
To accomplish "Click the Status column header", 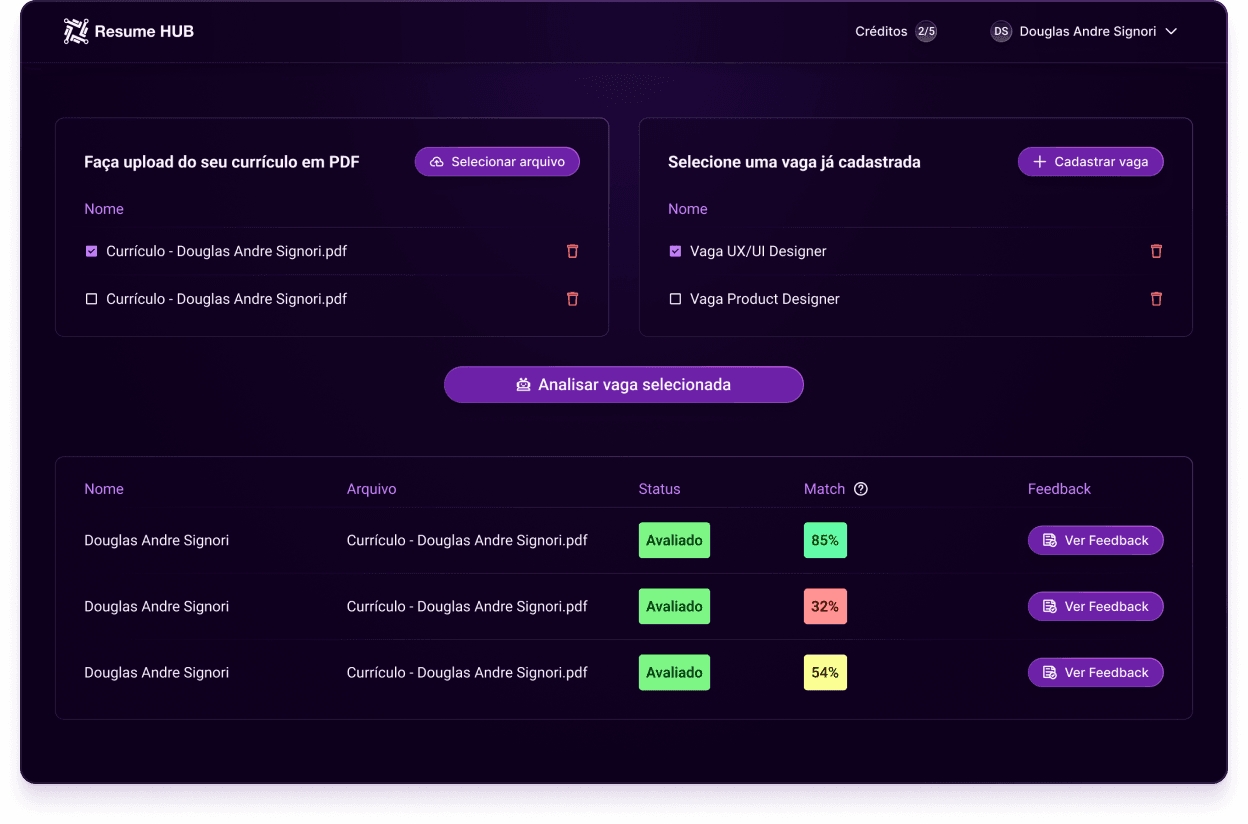I will pyautogui.click(x=659, y=489).
